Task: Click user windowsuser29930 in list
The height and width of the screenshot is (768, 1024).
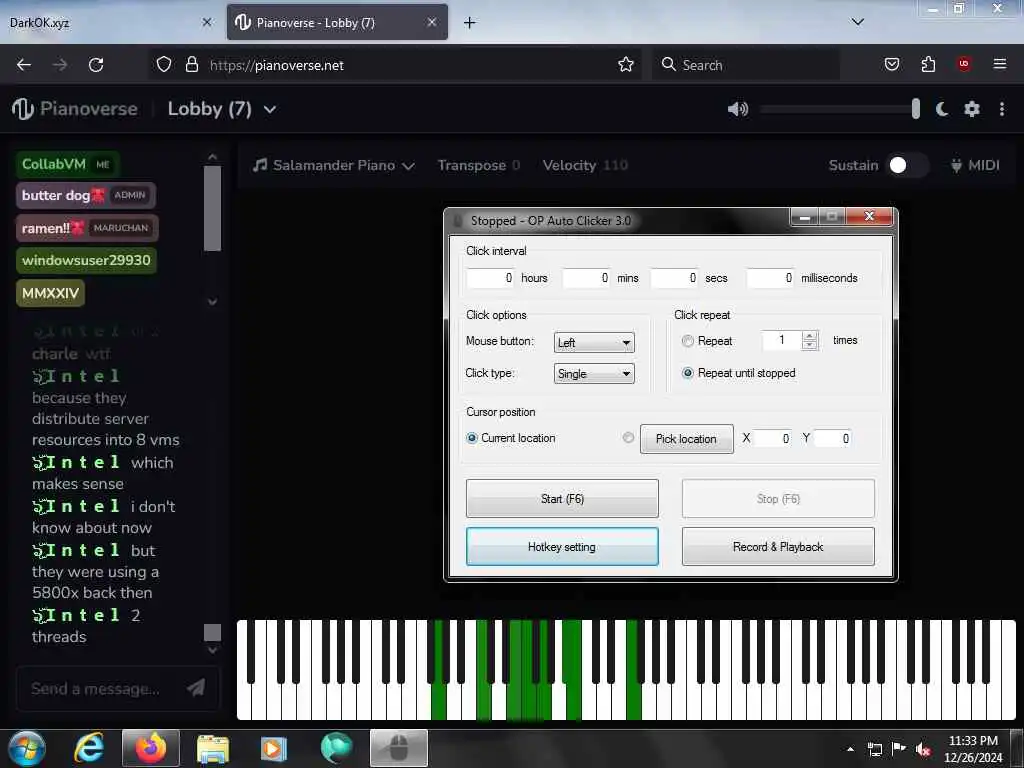Action: [86, 260]
